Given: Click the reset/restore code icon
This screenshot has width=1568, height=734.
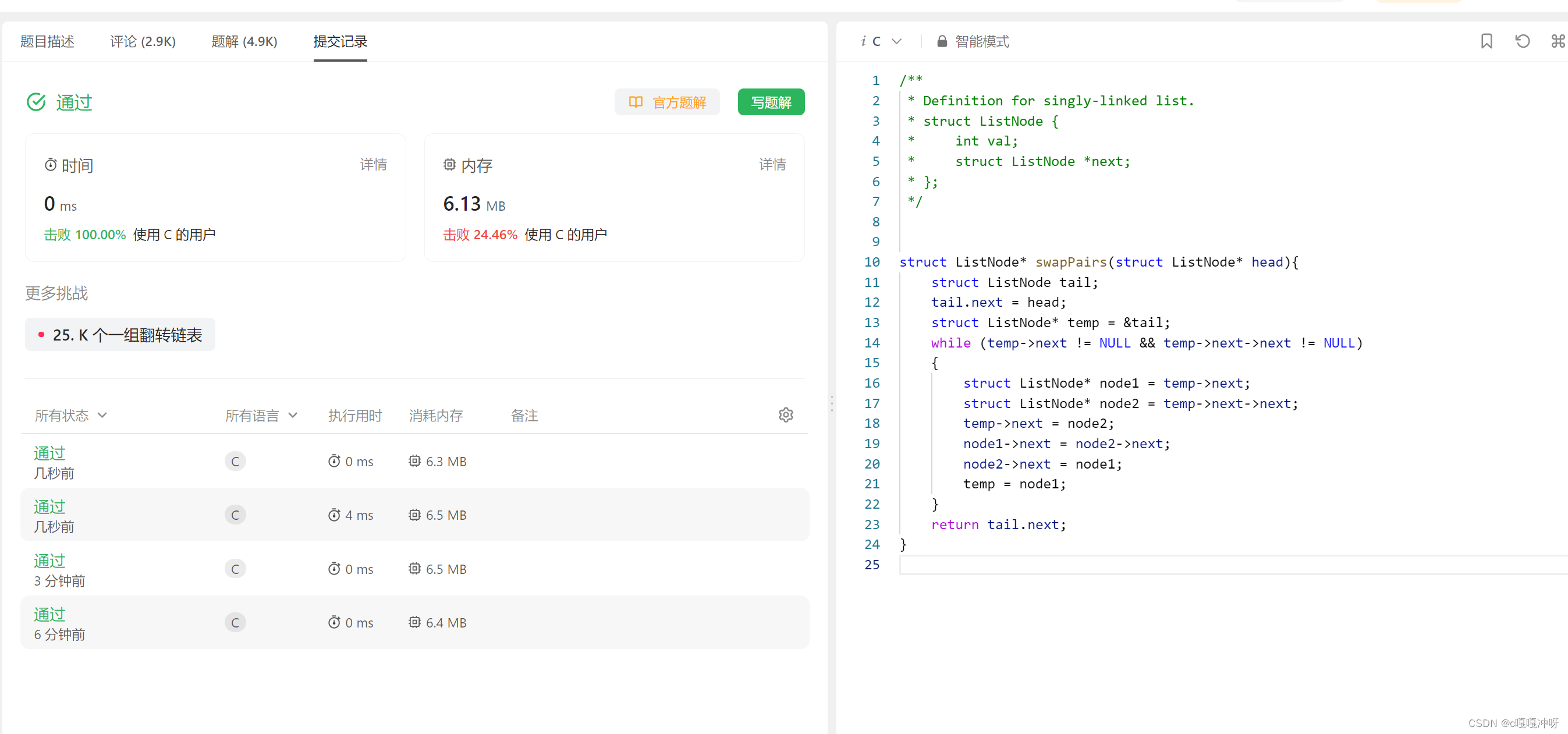Looking at the screenshot, I should 1519,42.
